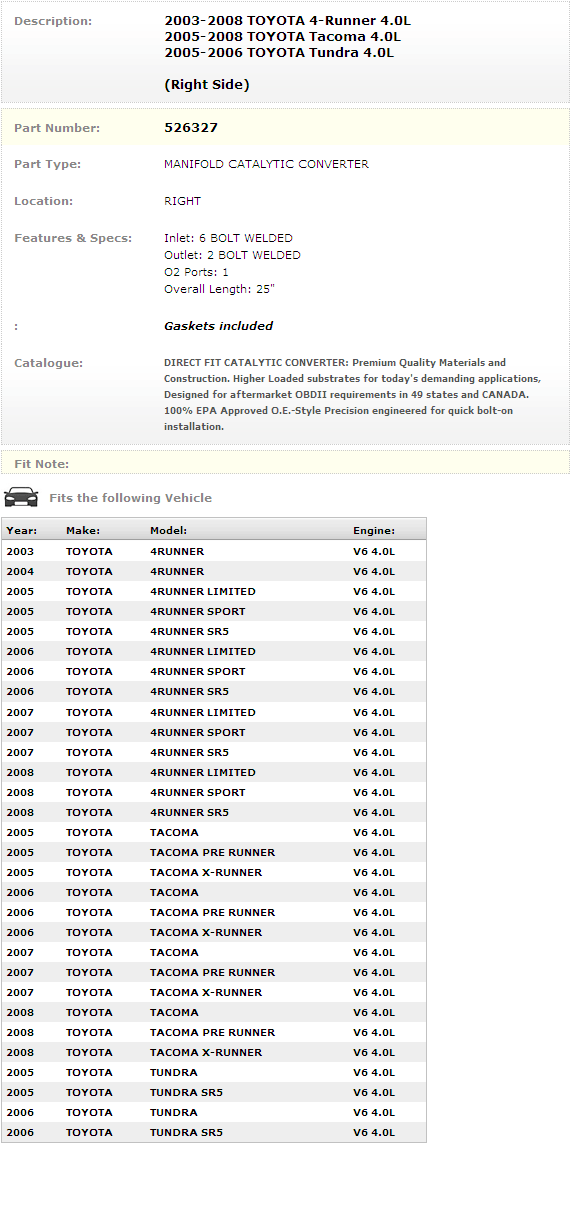The image size is (570, 1227).
Task: Select the 2006 4RUNNER LIMITED row
Action: [214, 651]
